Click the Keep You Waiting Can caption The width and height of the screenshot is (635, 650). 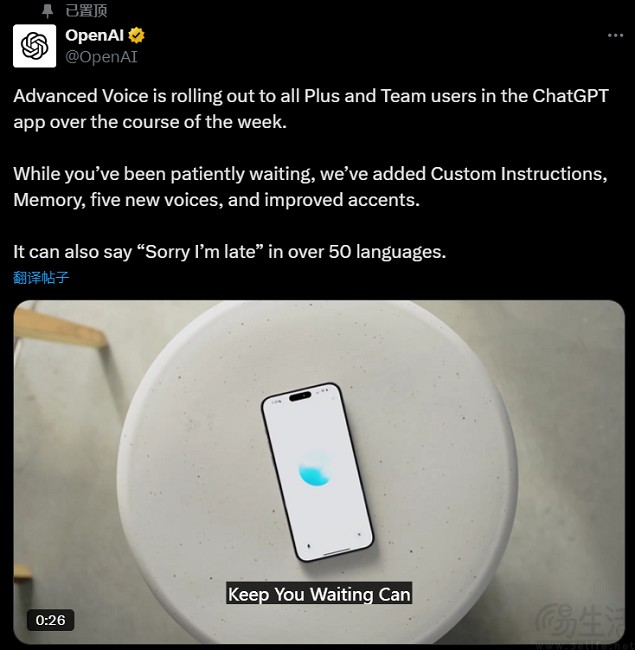coord(319,594)
